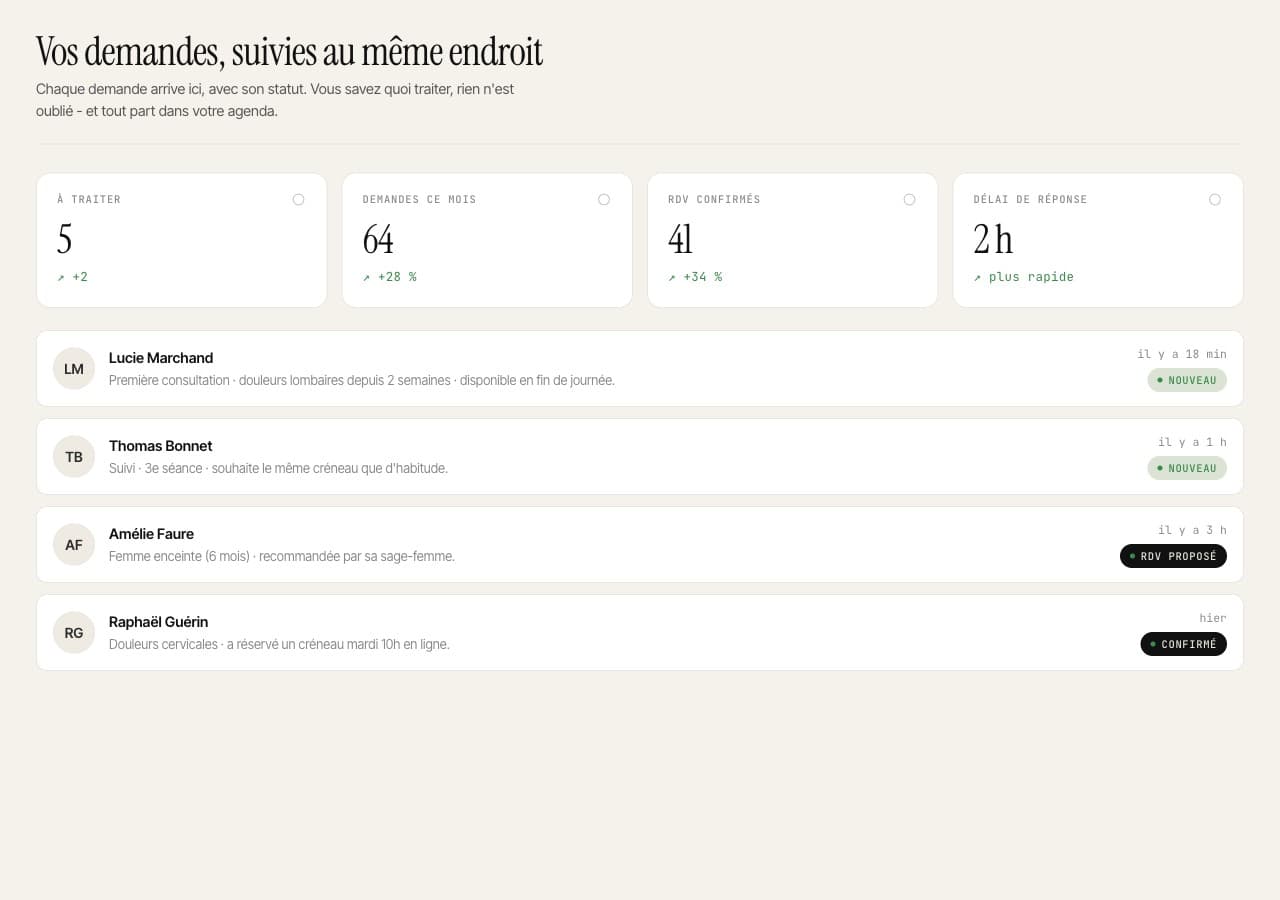The width and height of the screenshot is (1280, 900).
Task: Click the NOUVEAU badge on Lucie Marchand row
Action: pos(1187,380)
